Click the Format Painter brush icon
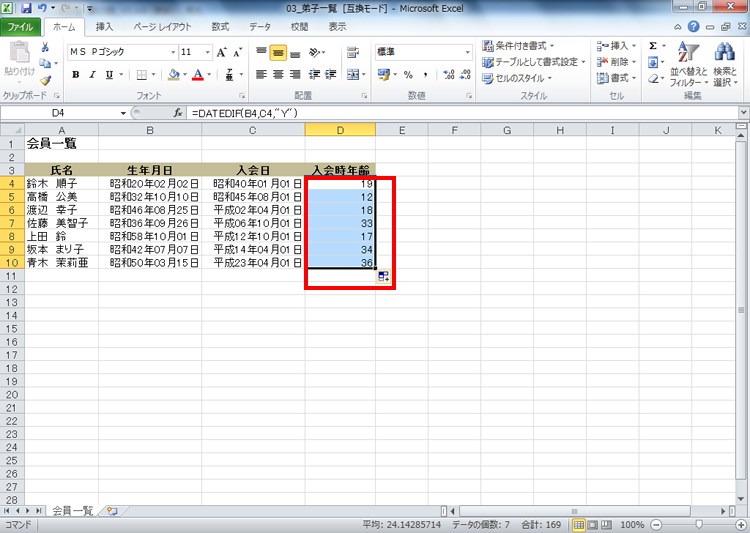This screenshot has height=533, width=750. point(45,80)
